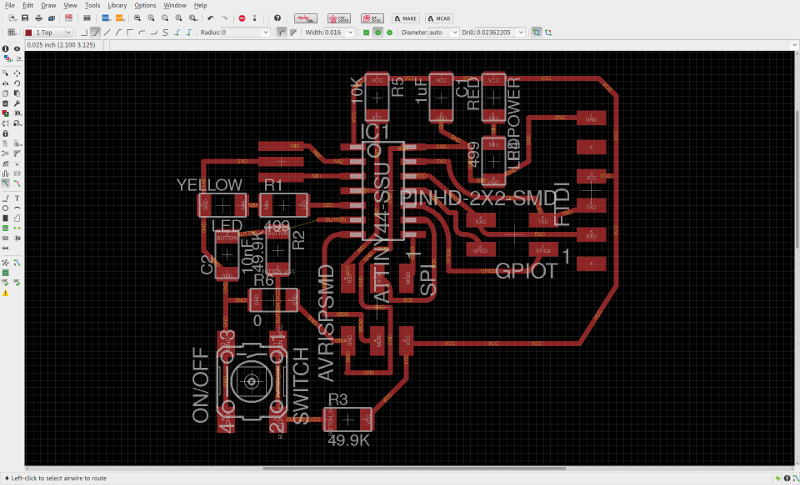Click the MAKE button
This screenshot has width=800, height=485.
(x=406, y=18)
